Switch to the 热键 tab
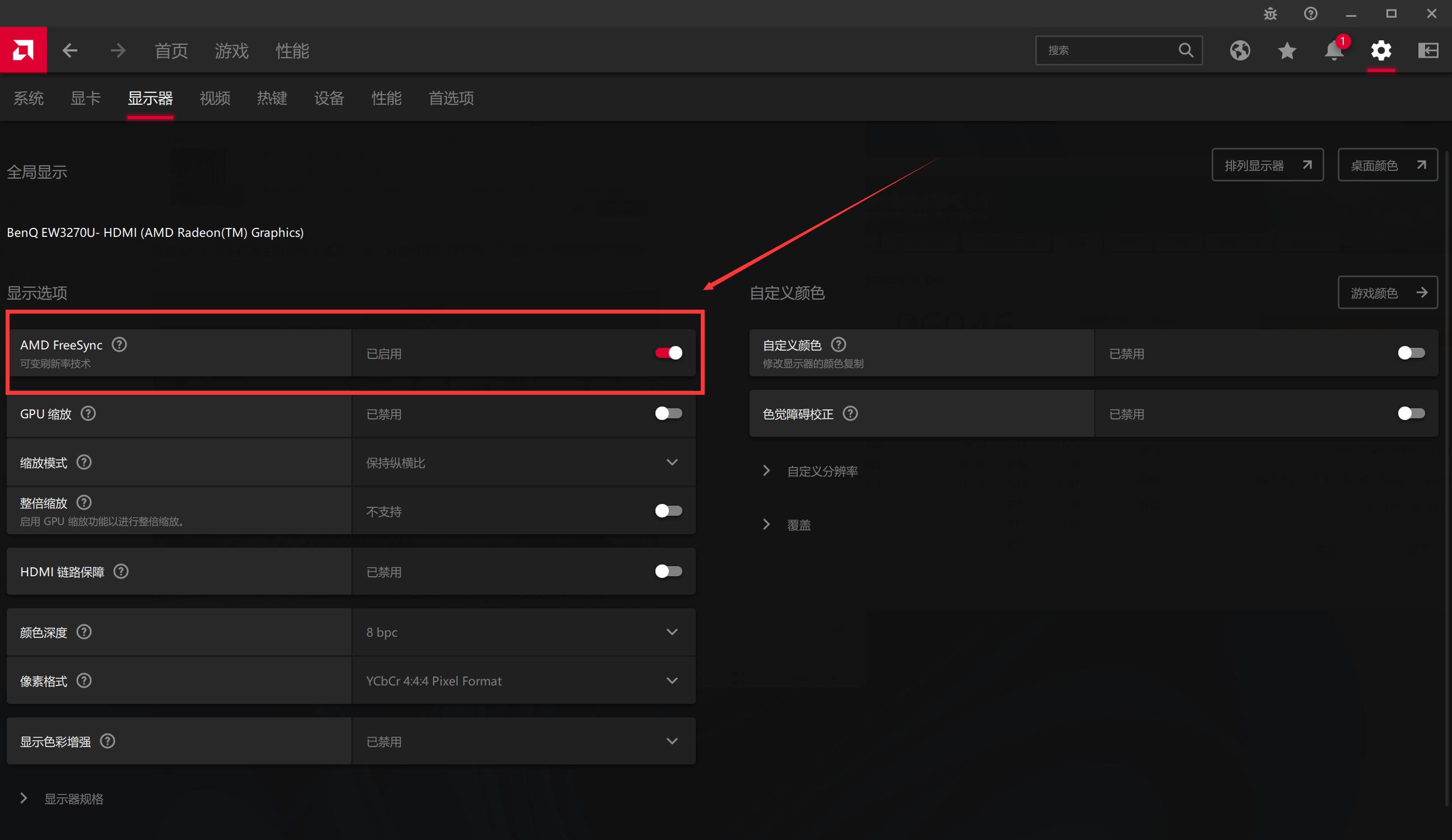The image size is (1452, 840). [271, 98]
